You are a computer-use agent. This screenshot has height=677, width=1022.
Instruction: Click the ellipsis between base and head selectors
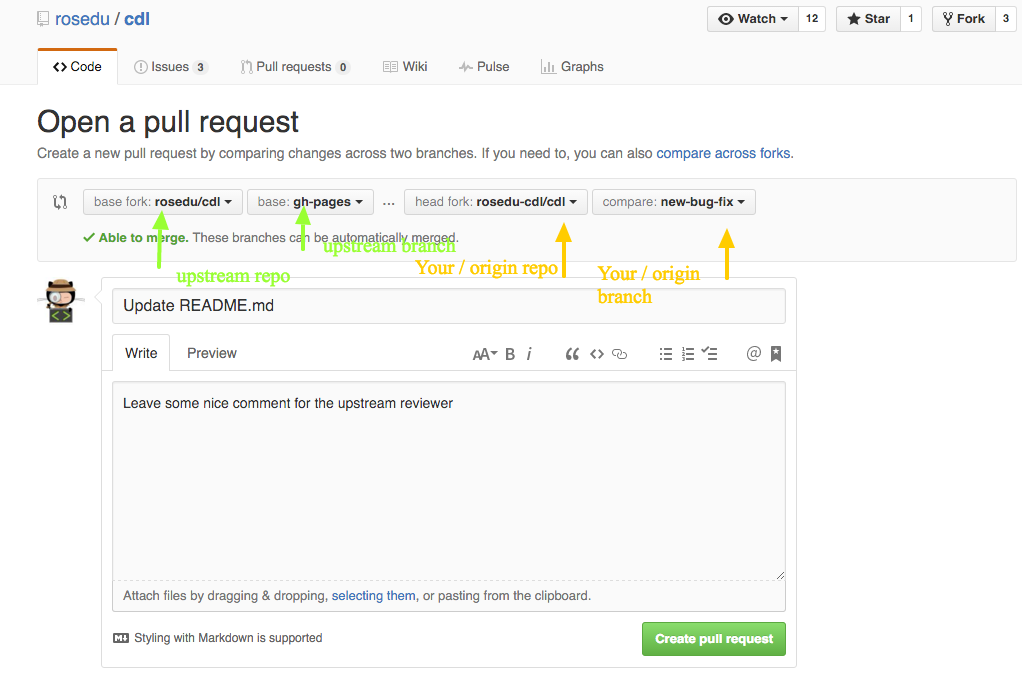[388, 203]
